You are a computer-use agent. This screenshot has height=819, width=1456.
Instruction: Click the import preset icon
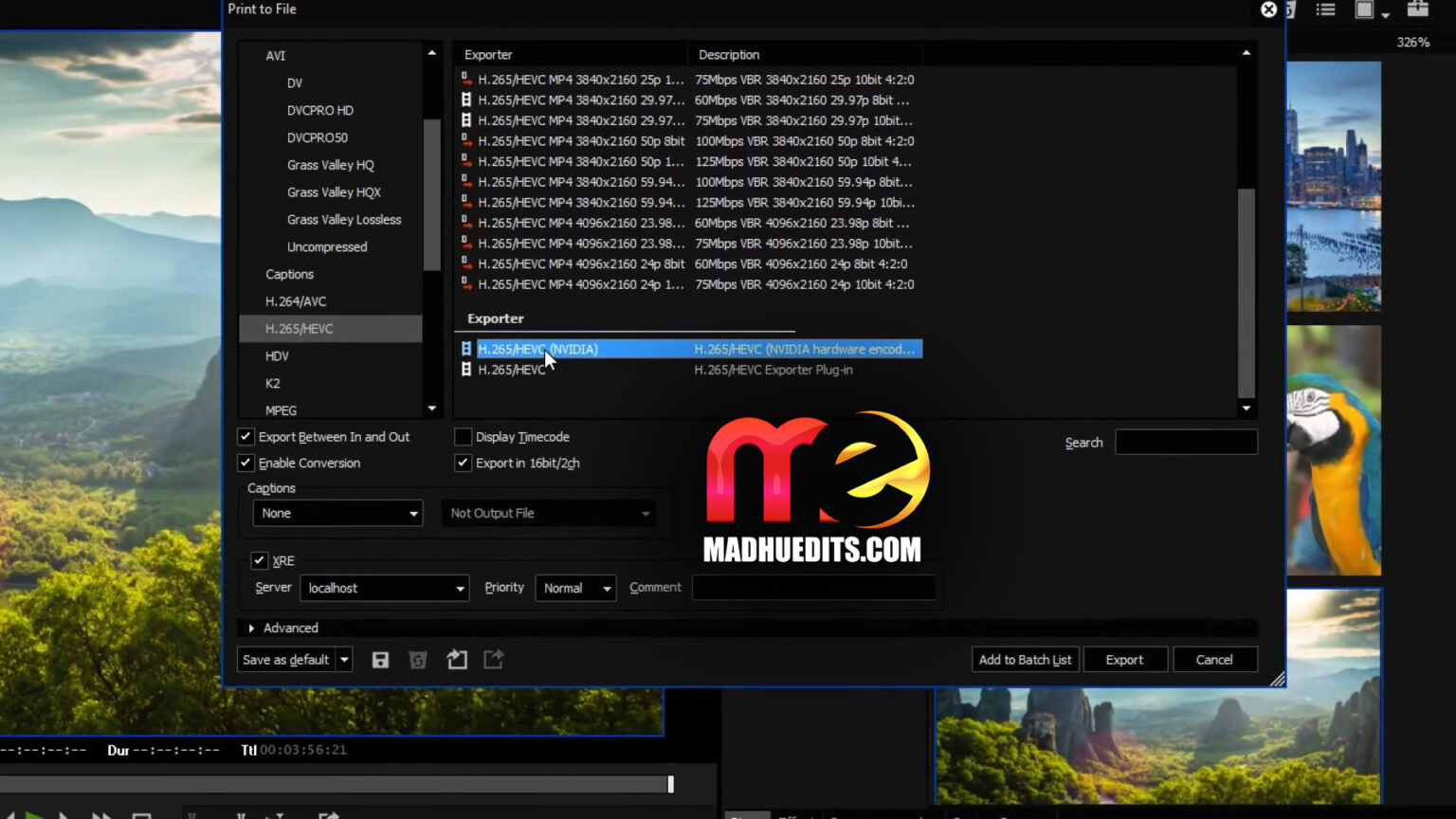[x=456, y=659]
